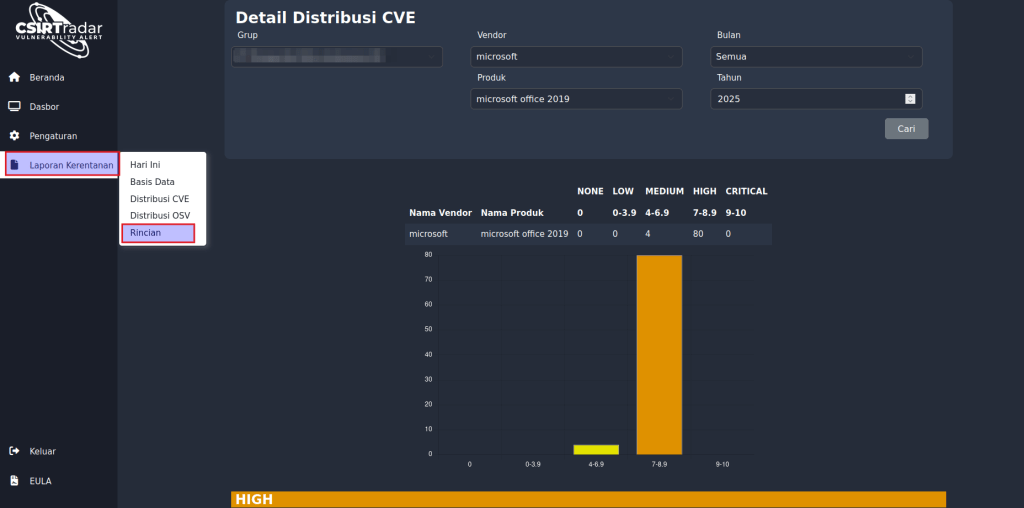Click the microsoft office 2019 table cell

click(524, 234)
